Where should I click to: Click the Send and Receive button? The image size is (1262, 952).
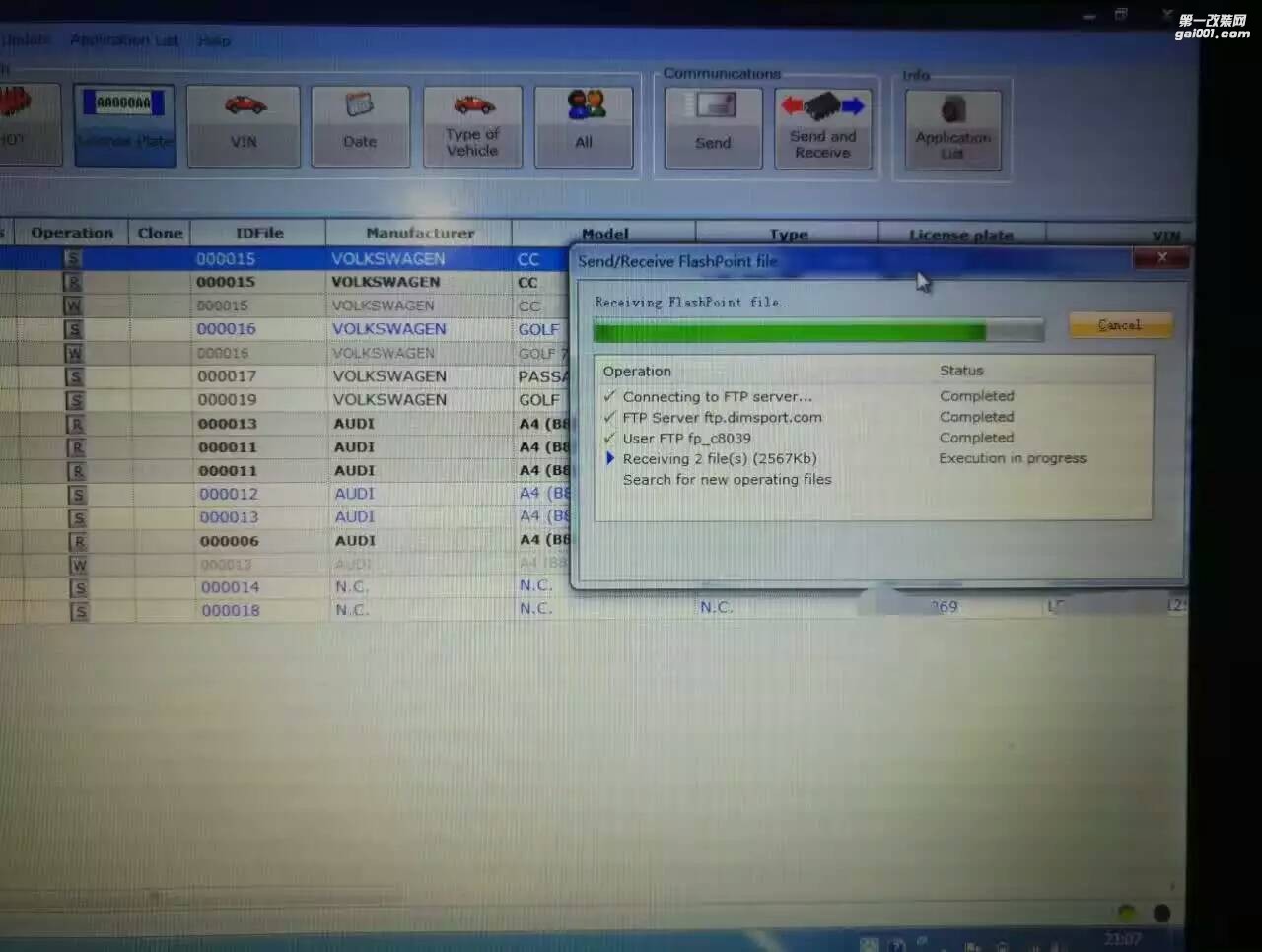coord(823,127)
